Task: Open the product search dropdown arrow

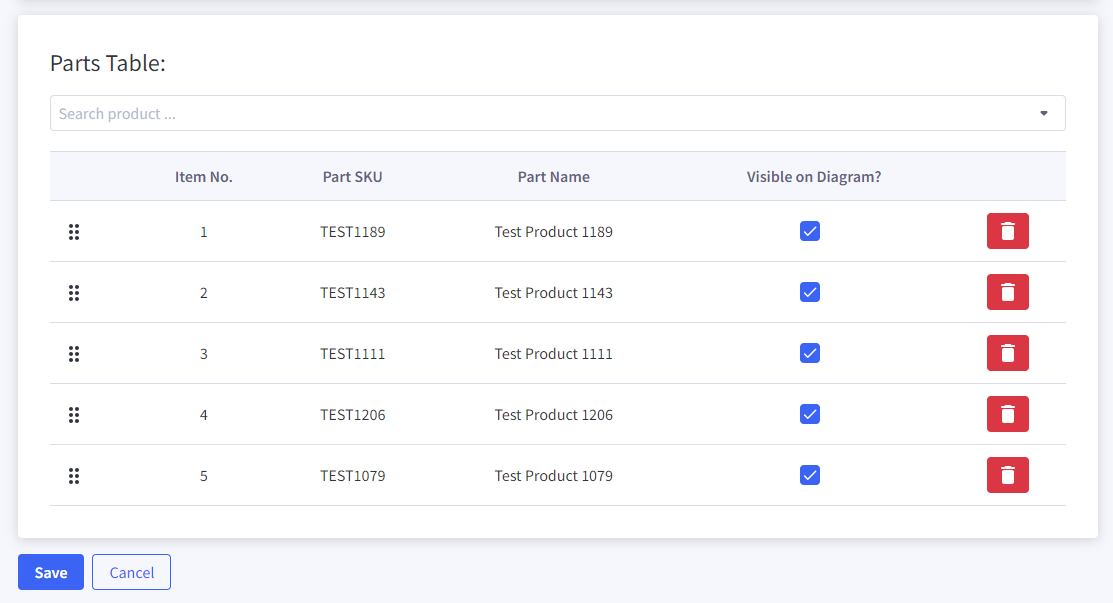Action: 1043,113
